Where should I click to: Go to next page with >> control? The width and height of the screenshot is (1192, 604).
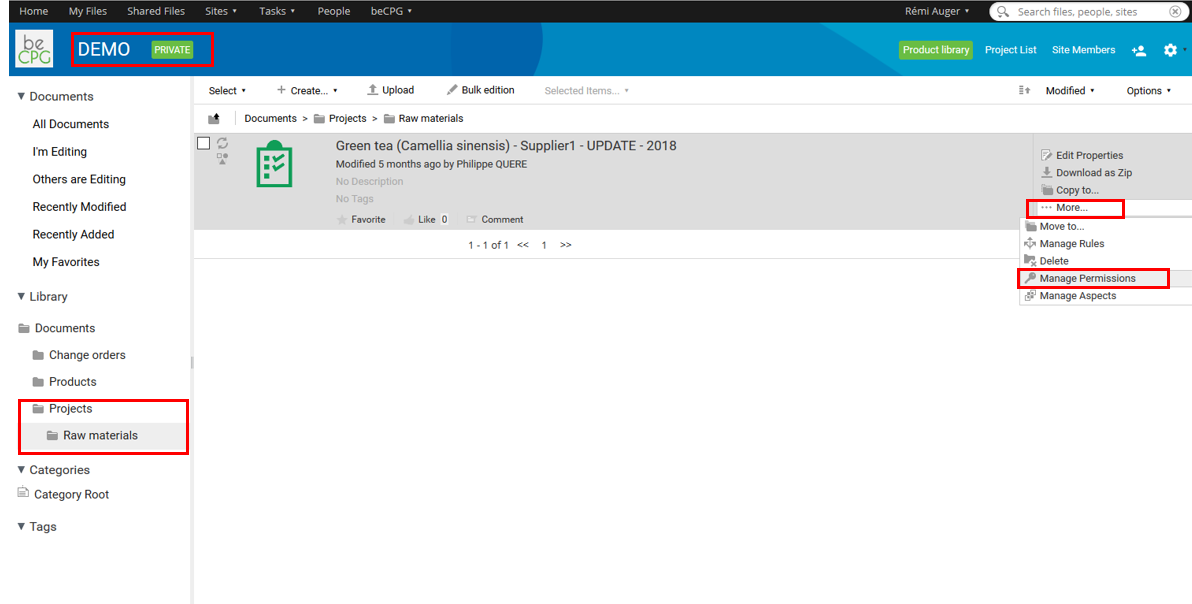pos(566,245)
